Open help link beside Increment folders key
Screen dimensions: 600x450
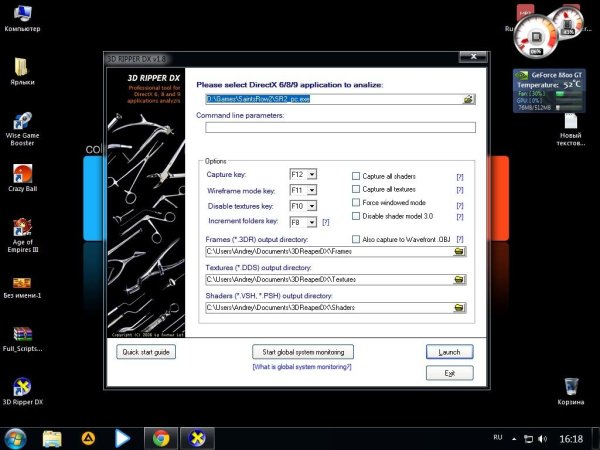[326, 222]
